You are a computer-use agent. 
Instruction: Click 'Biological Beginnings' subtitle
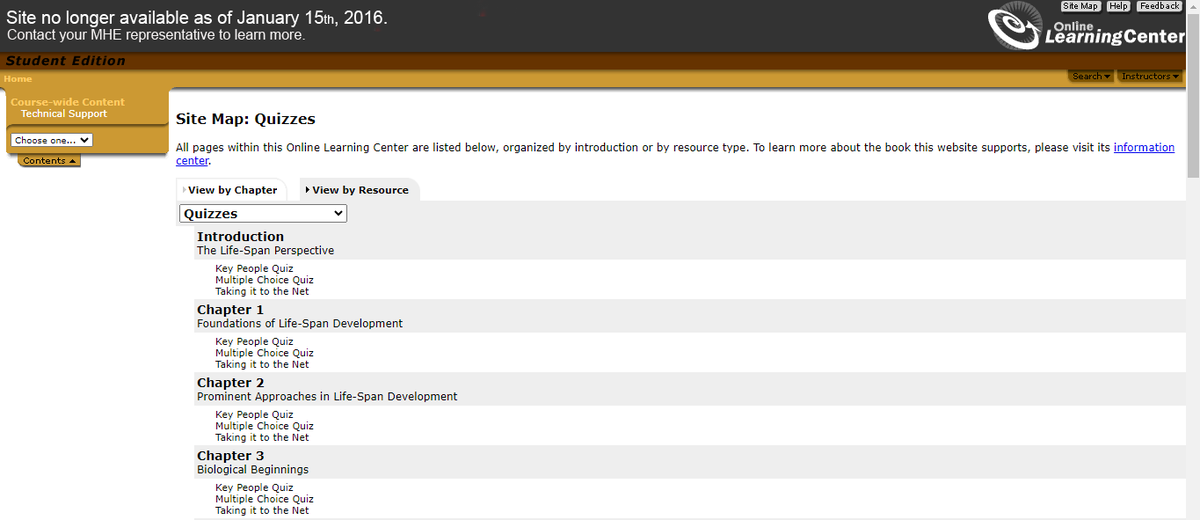(x=253, y=470)
